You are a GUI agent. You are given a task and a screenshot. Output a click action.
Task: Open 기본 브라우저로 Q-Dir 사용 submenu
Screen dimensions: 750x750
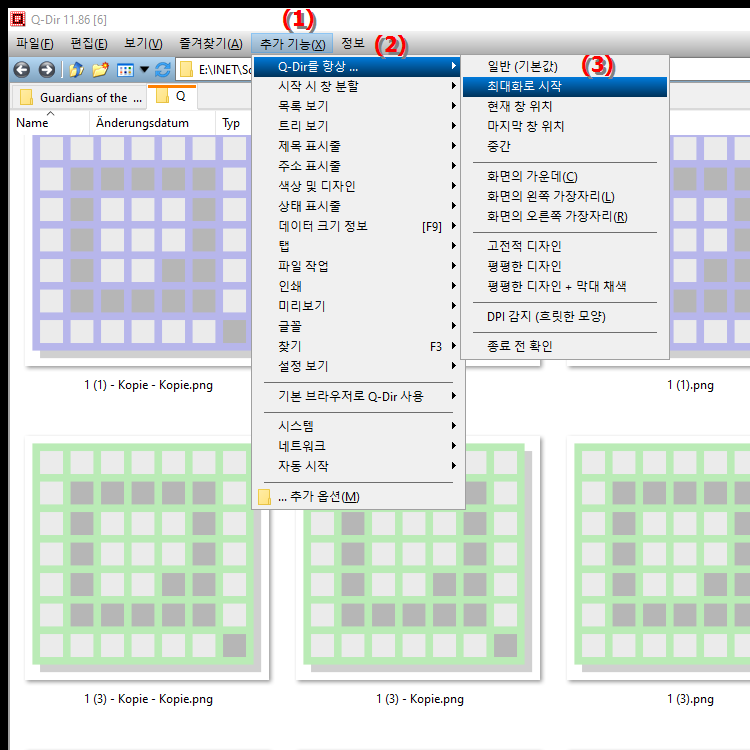357,397
